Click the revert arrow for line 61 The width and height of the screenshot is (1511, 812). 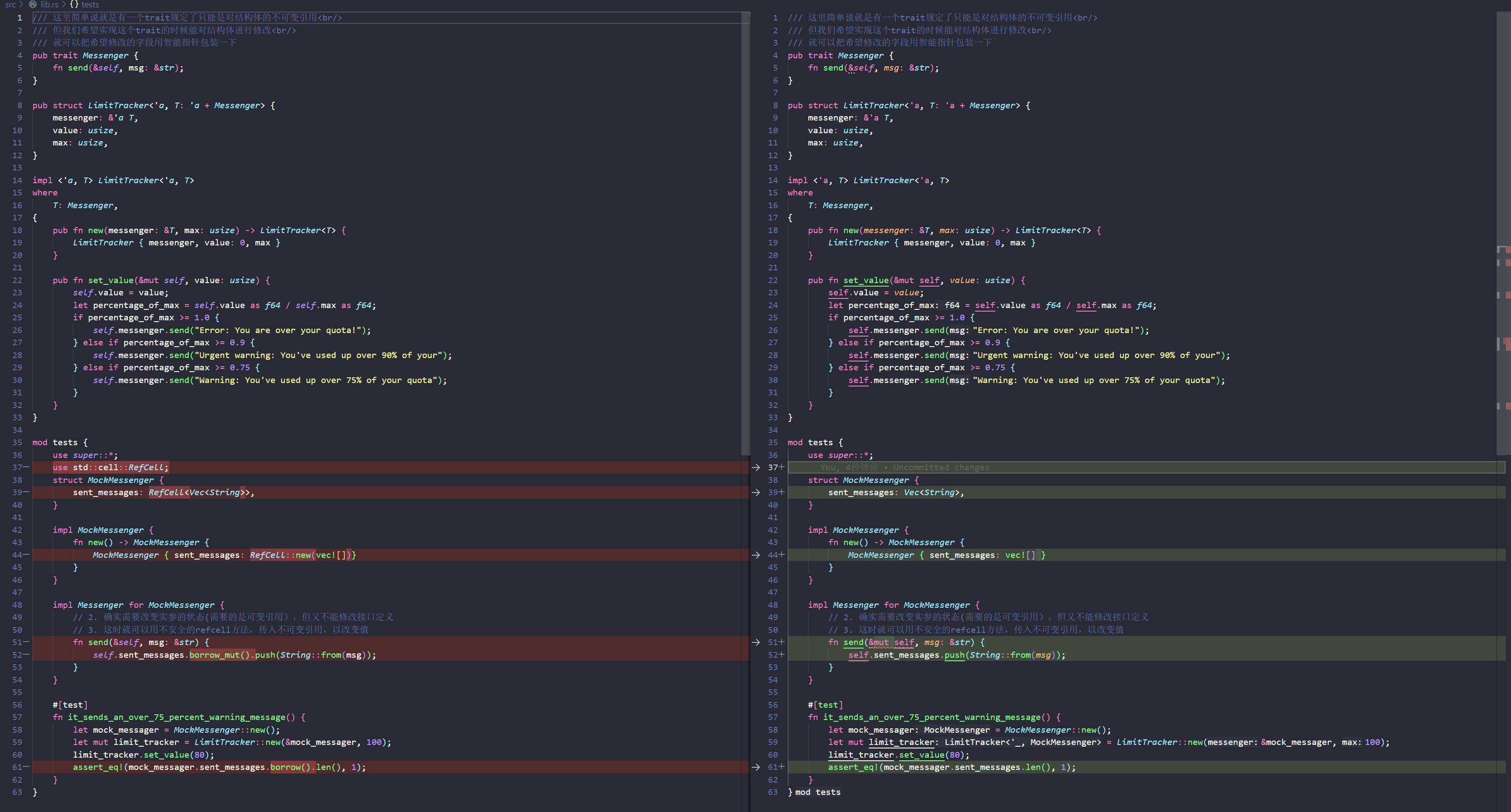tap(756, 767)
